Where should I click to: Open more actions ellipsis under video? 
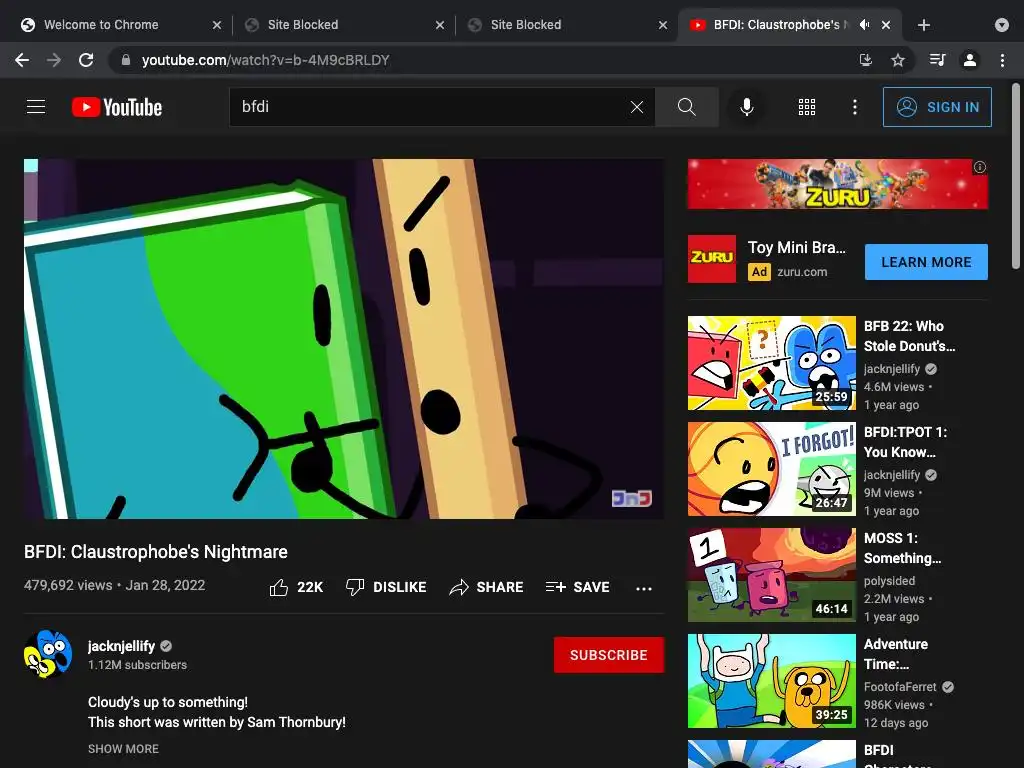(x=644, y=588)
